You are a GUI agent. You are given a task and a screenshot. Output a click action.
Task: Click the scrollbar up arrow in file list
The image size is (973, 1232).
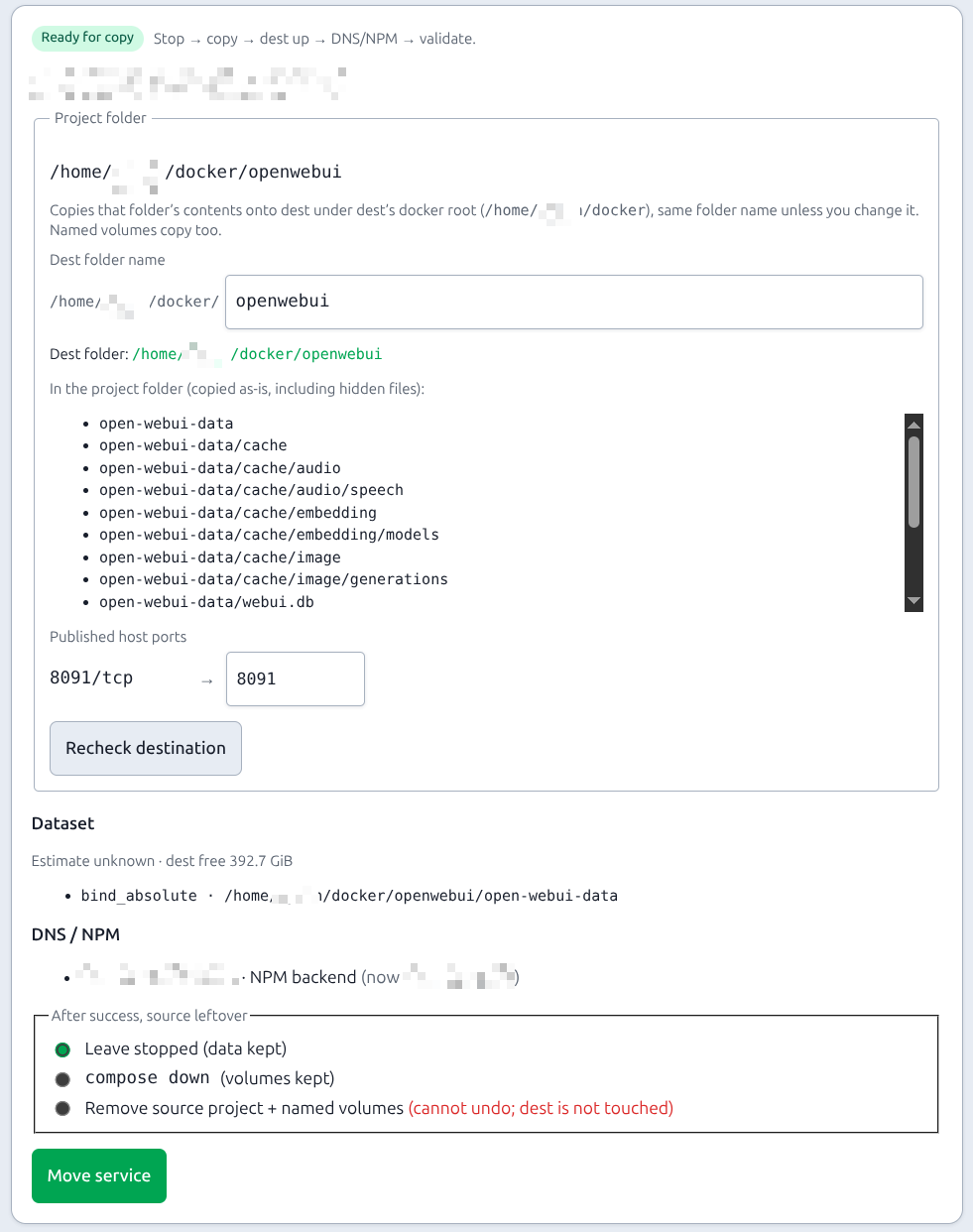pyautogui.click(x=913, y=425)
